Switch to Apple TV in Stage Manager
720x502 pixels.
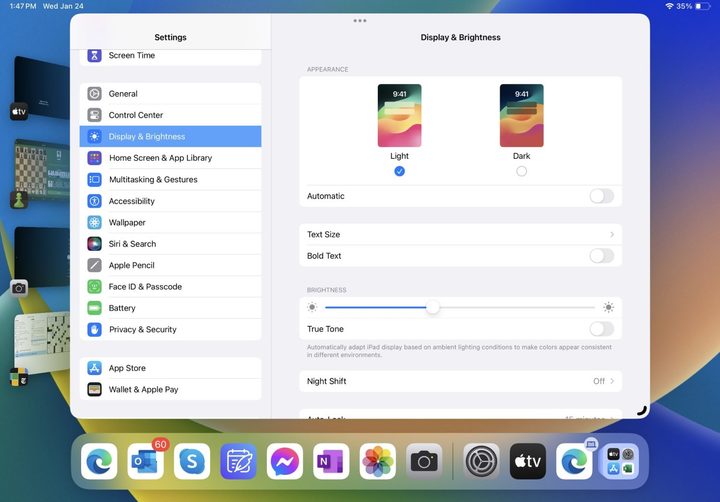[x=41, y=89]
